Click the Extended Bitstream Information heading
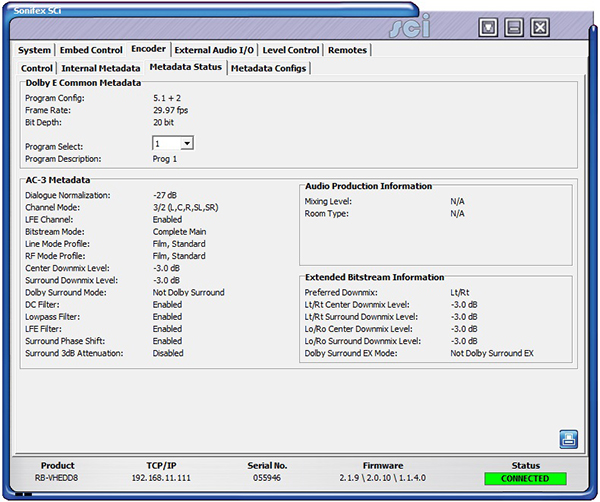This screenshot has height=502, width=600. point(375,277)
